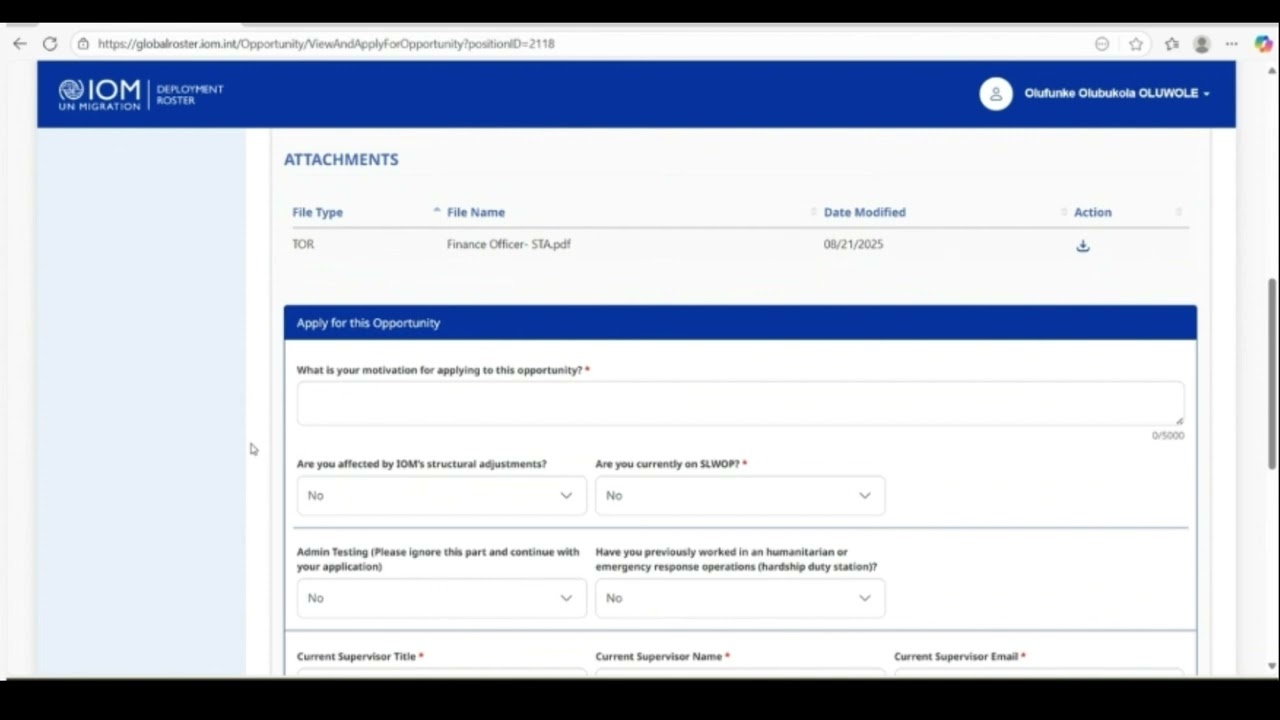The height and width of the screenshot is (720, 1280).
Task: Sort by File Type column arrow
Action: (437, 211)
